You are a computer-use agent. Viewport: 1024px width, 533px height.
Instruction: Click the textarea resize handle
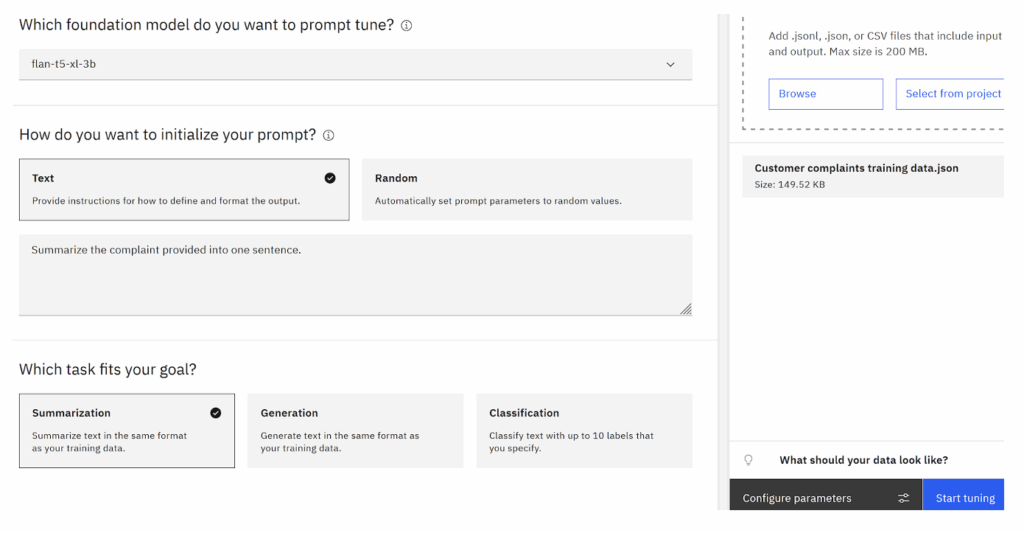click(x=685, y=309)
